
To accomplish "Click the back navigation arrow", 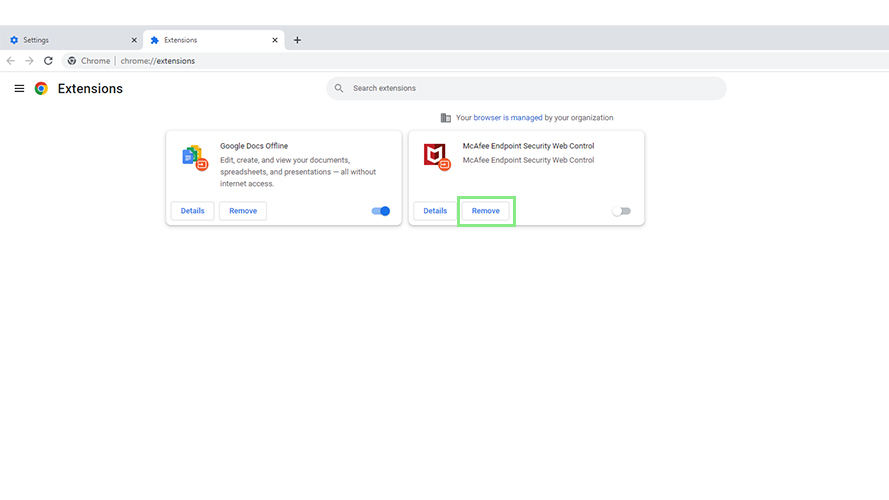I will click(11, 61).
